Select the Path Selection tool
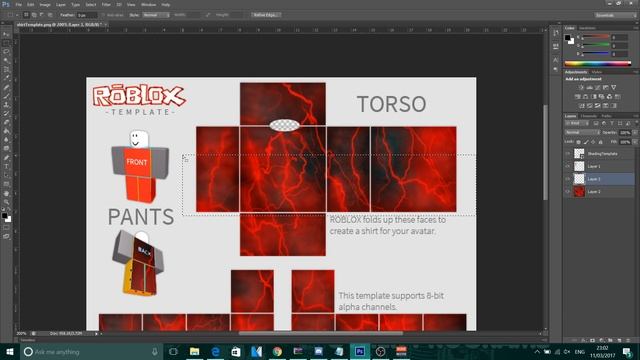The height and width of the screenshot is (360, 640). 6,176
